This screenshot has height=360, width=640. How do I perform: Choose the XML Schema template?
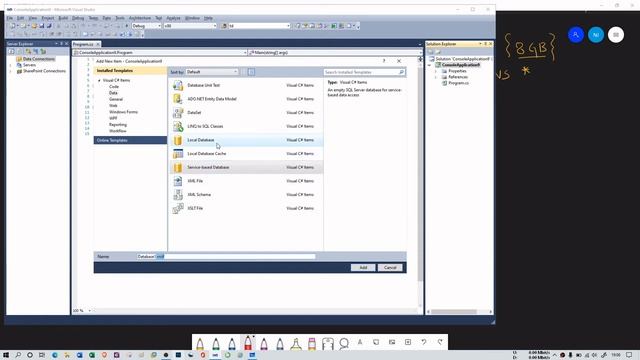246,195
